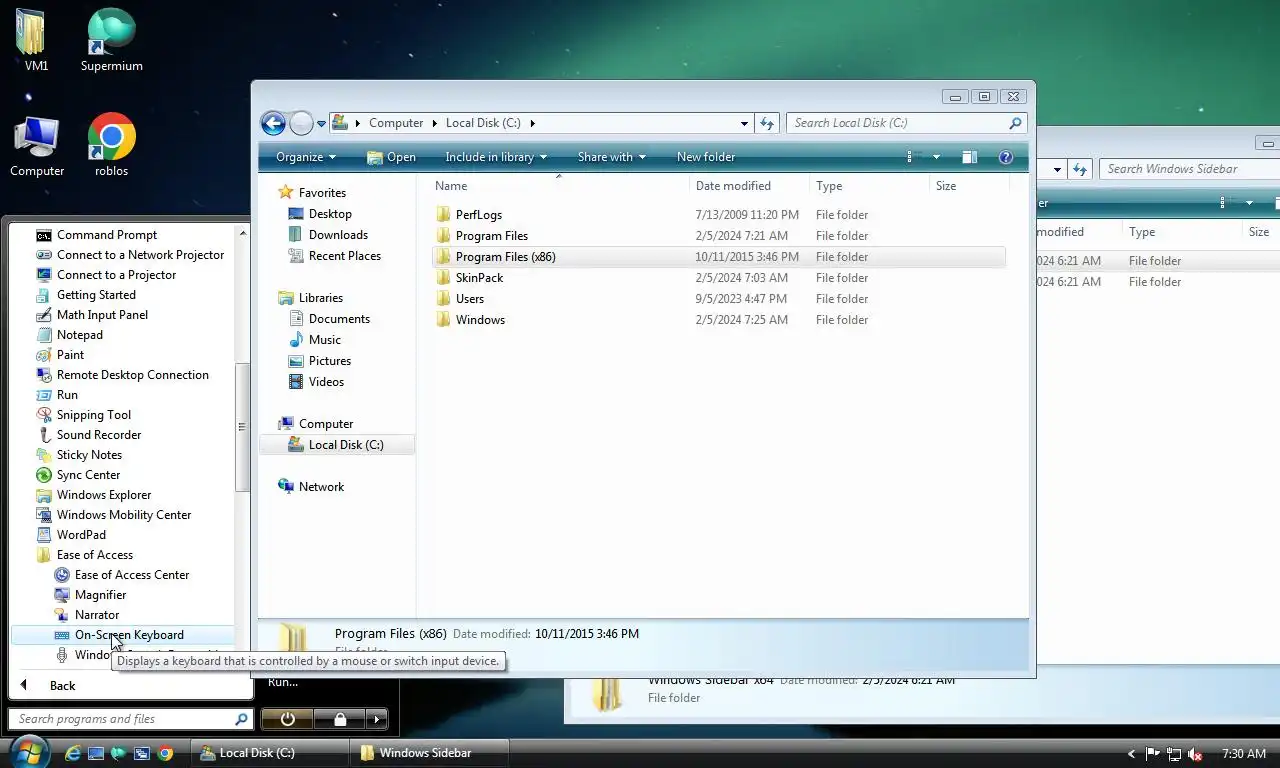Open the address bar history dropdown

pos(744,123)
